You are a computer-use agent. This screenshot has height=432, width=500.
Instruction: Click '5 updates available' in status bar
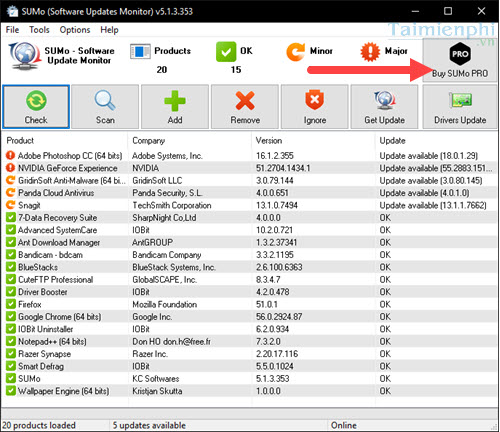pyautogui.click(x=149, y=425)
